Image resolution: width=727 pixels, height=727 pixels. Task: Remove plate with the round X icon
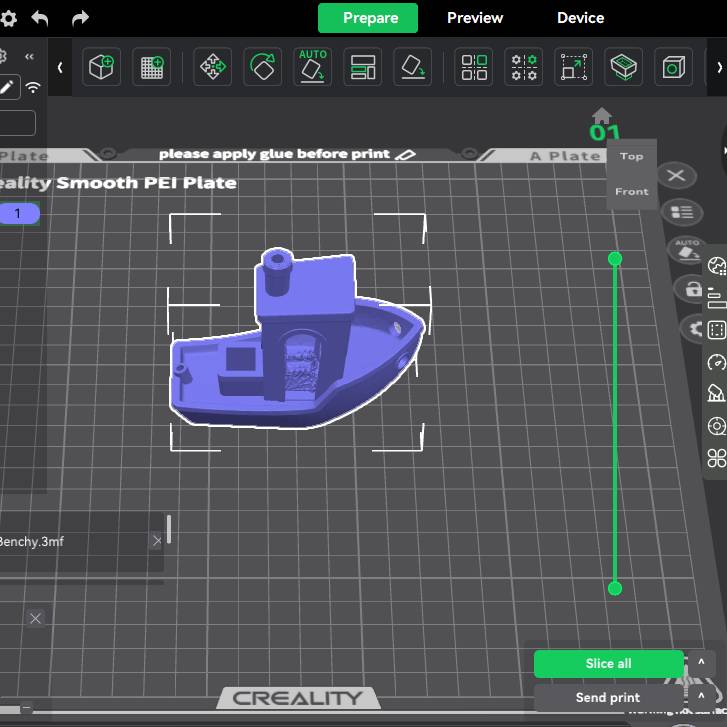[x=676, y=175]
